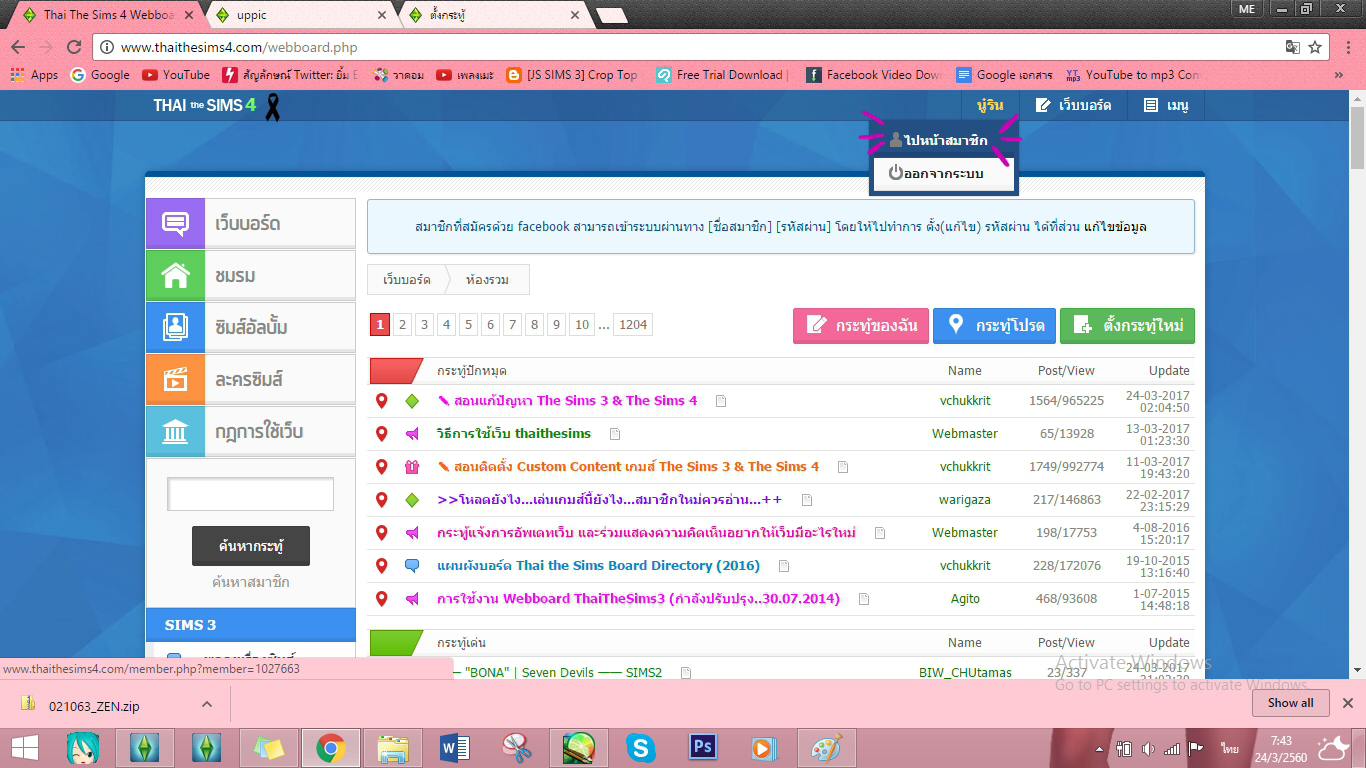Click the blue กระทู้โปรด button
This screenshot has width=1366, height=768.
pos(994,326)
